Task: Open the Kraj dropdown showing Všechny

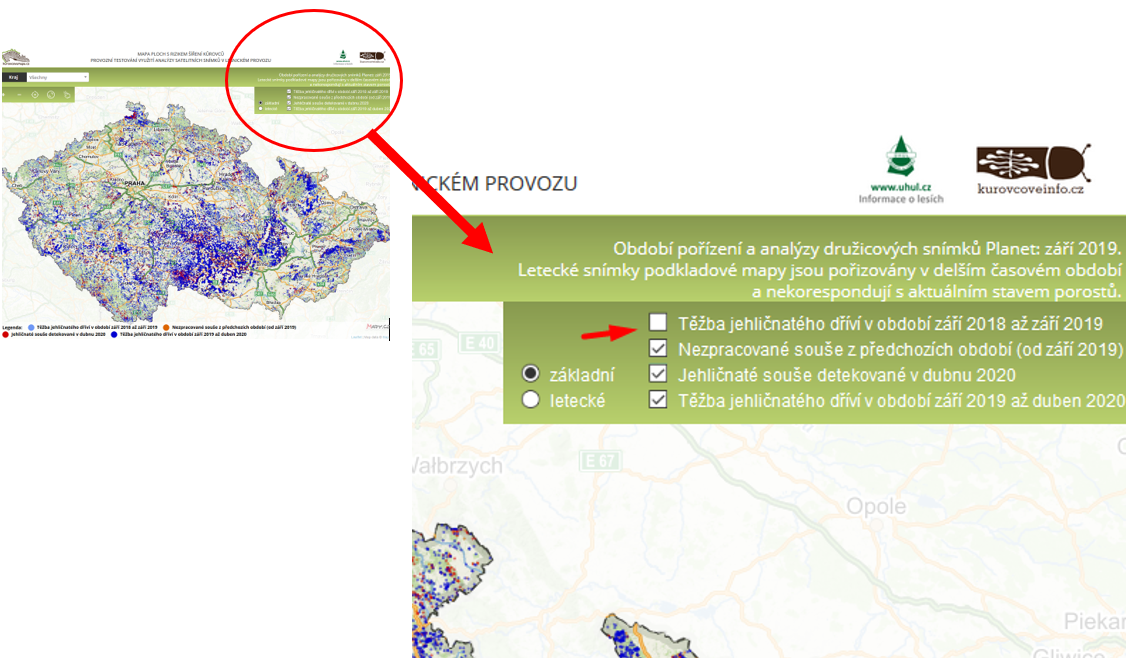Action: 58,76
